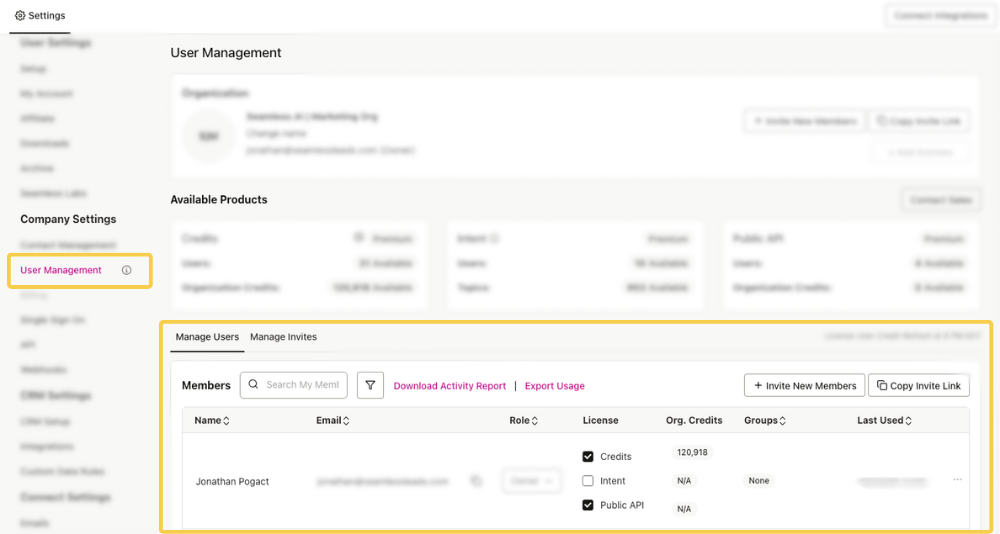Click the License column header
This screenshot has width=1000, height=534.
click(x=600, y=420)
